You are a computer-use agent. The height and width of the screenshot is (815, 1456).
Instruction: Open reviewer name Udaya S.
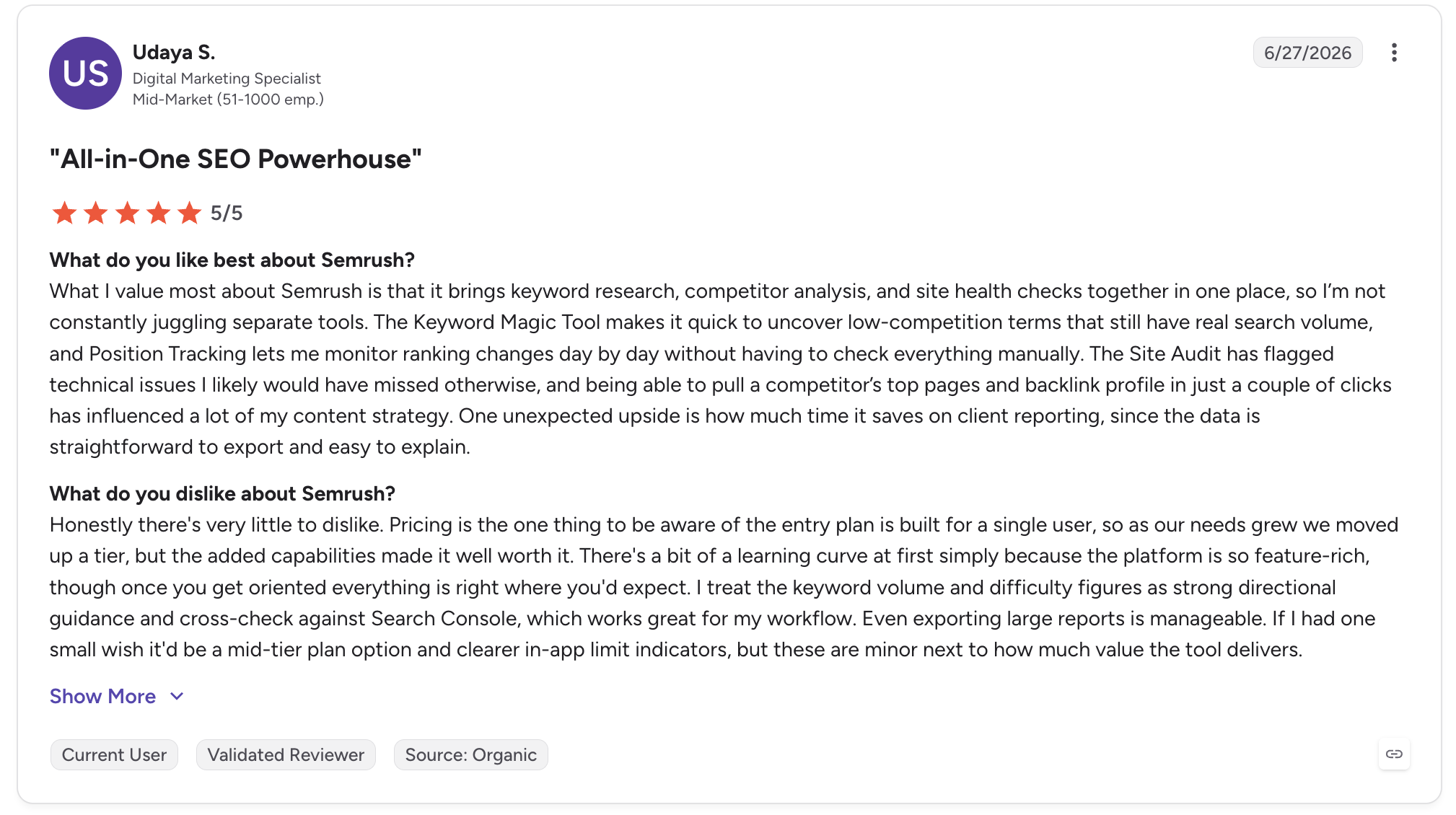coord(174,52)
